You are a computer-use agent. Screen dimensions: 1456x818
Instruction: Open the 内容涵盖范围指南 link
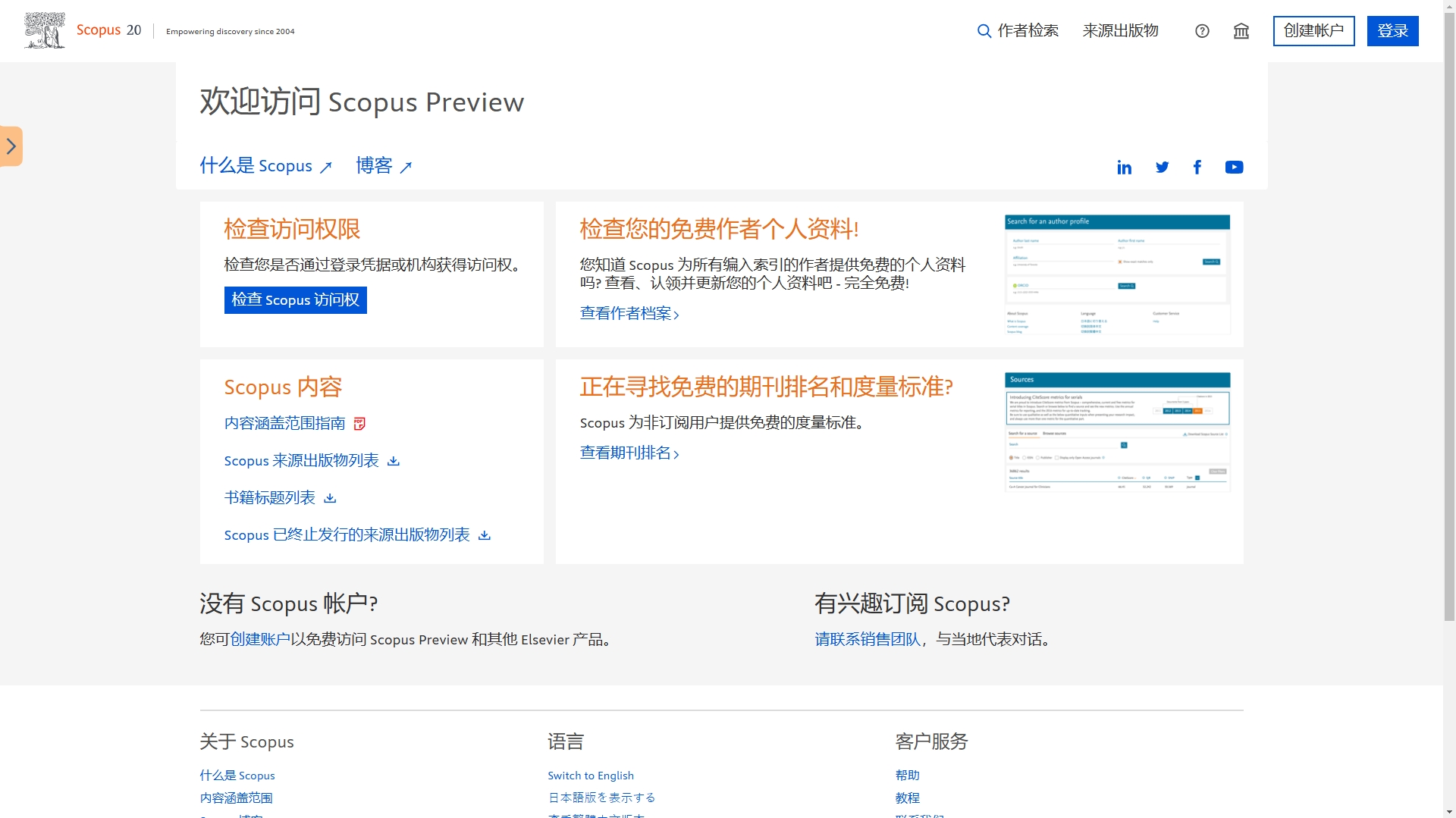click(285, 424)
